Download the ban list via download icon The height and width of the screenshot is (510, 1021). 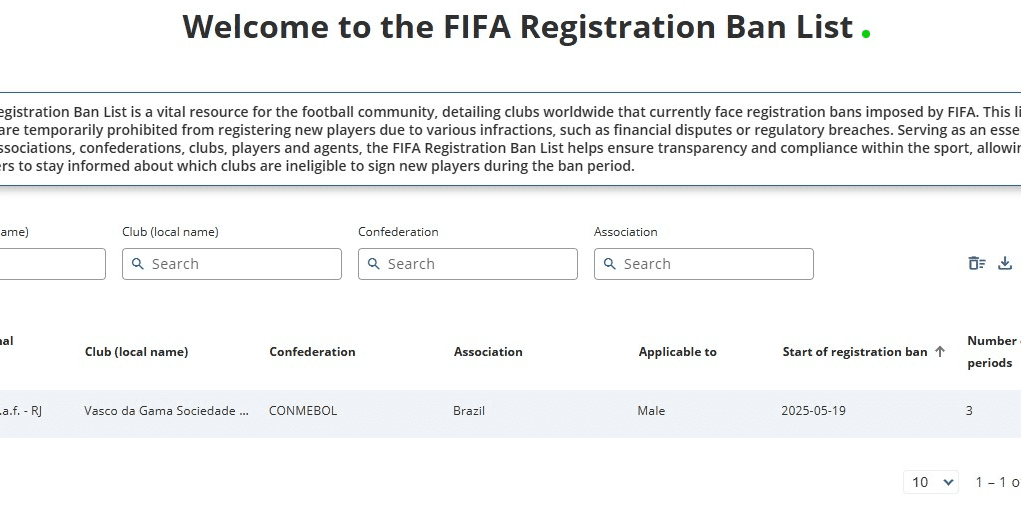tap(1005, 263)
